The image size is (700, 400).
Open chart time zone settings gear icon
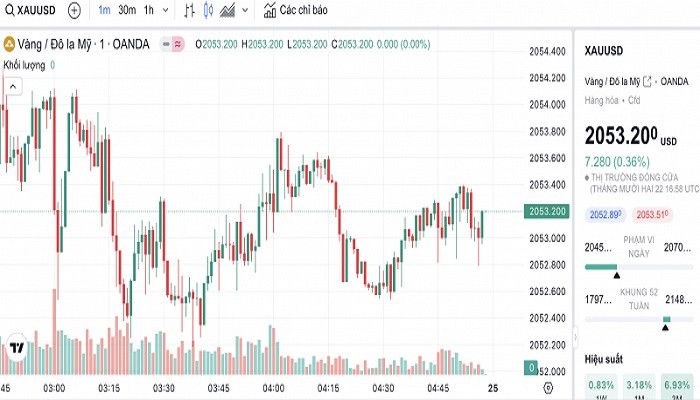pos(548,387)
